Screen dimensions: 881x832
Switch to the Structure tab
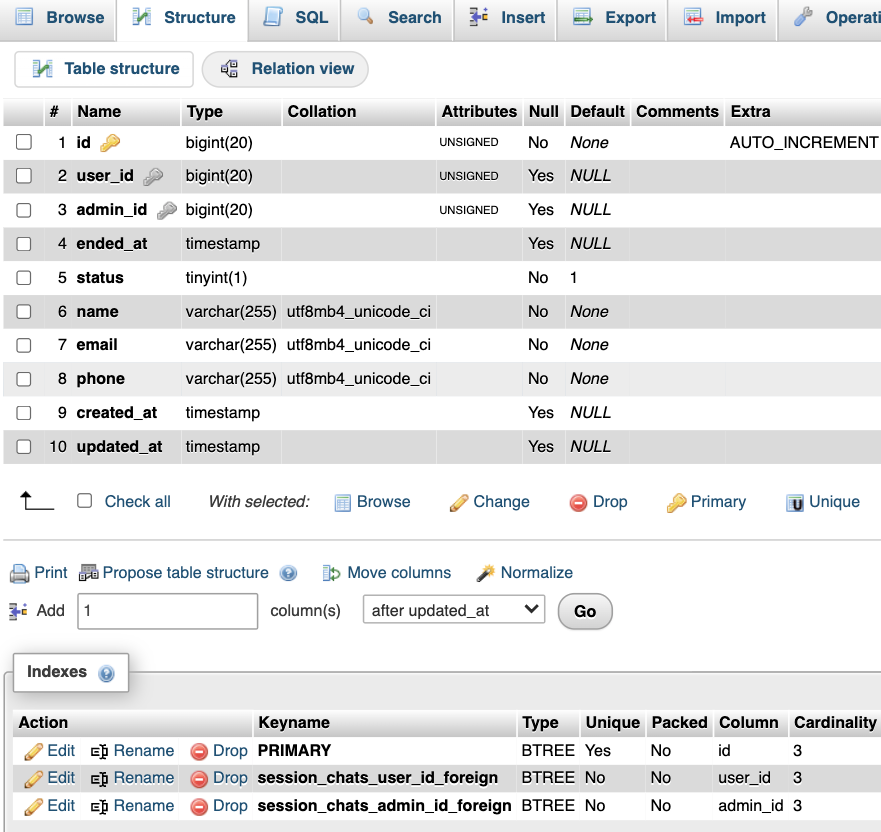[x=183, y=17]
